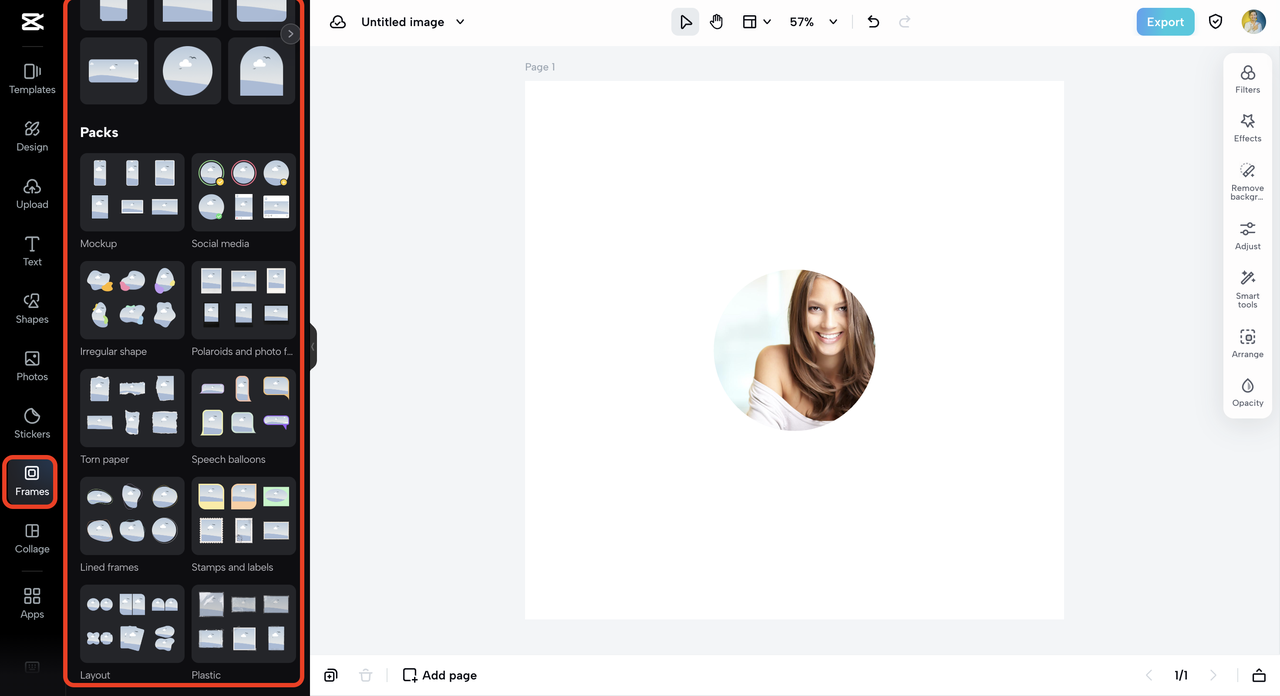The height and width of the screenshot is (696, 1280).
Task: Open the layers panel icon at bottom right
Action: coord(1259,675)
